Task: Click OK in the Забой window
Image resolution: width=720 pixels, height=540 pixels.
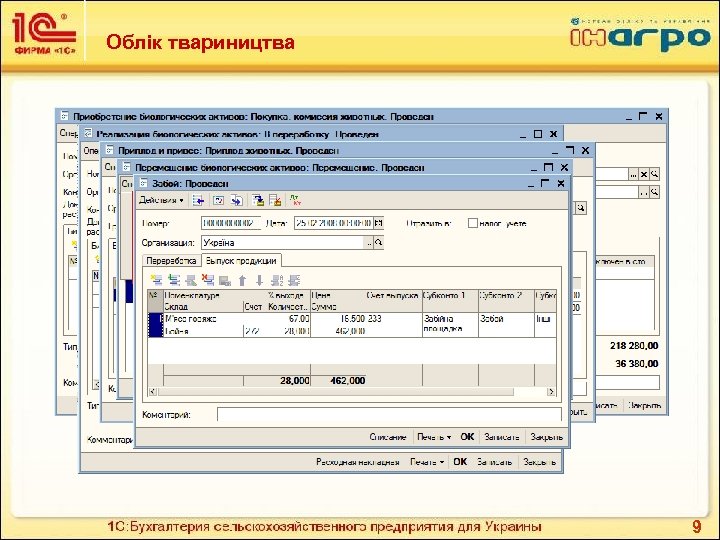Action: coord(467,437)
